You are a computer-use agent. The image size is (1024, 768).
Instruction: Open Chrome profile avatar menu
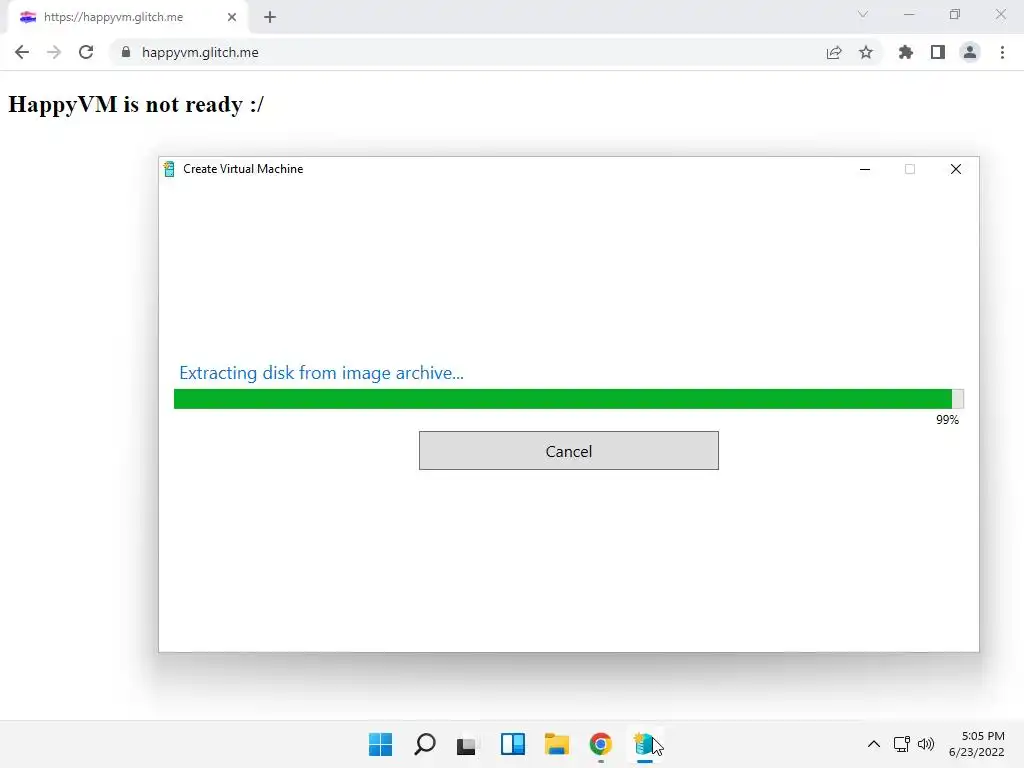click(x=970, y=52)
